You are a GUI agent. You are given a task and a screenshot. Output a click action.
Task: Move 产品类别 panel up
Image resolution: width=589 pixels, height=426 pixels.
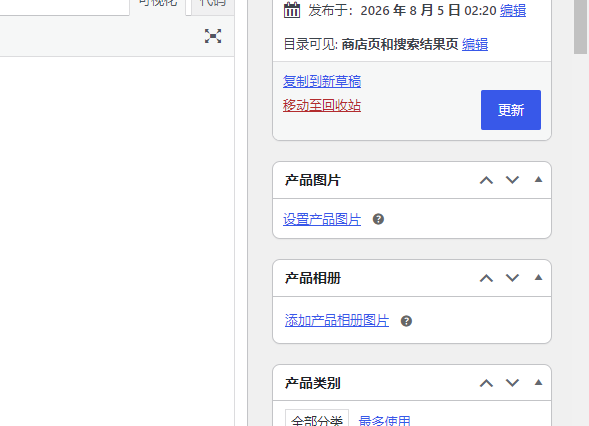[486, 383]
